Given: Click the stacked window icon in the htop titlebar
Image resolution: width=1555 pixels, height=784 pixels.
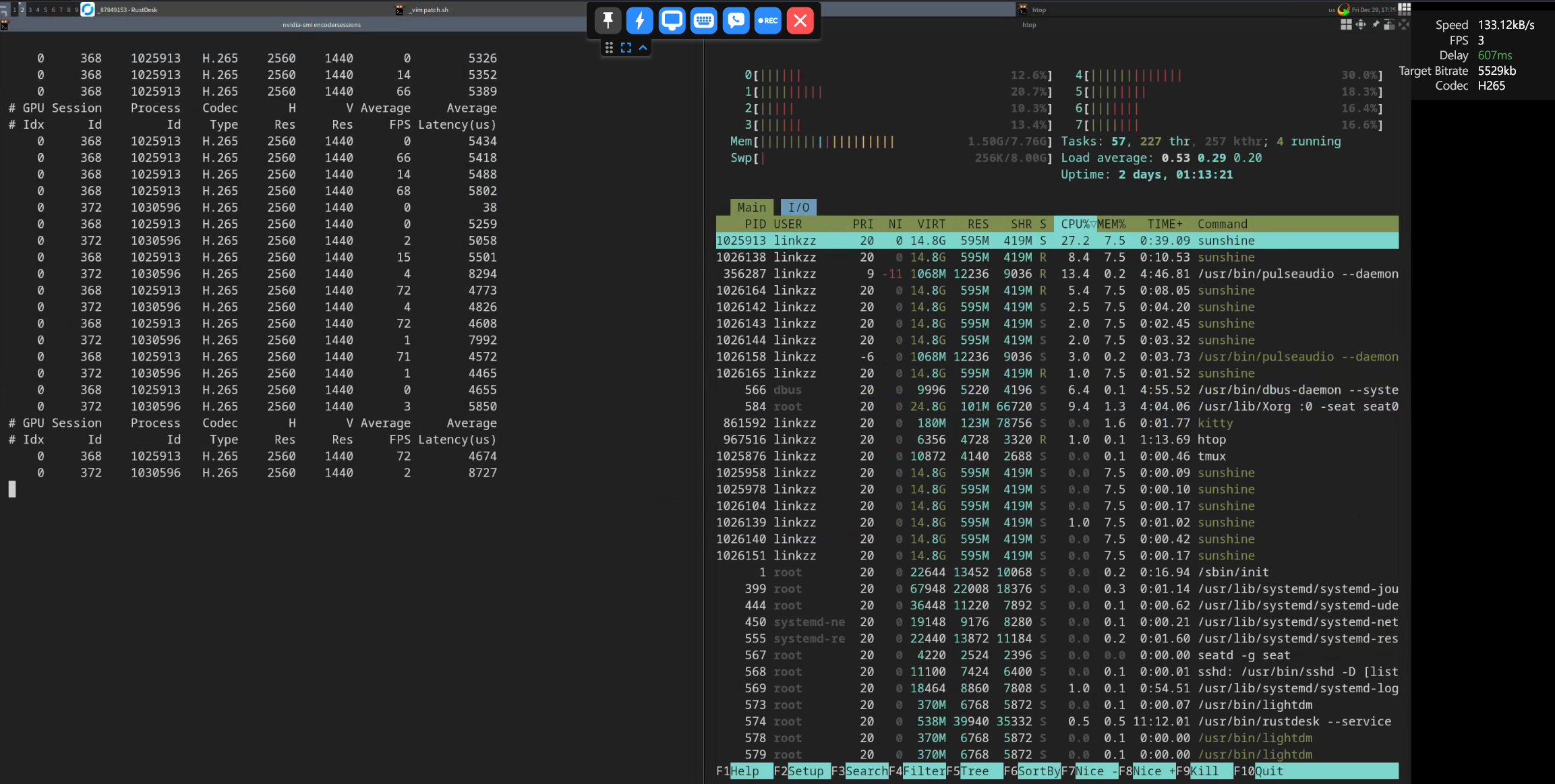Looking at the screenshot, I should pyautogui.click(x=1389, y=24).
